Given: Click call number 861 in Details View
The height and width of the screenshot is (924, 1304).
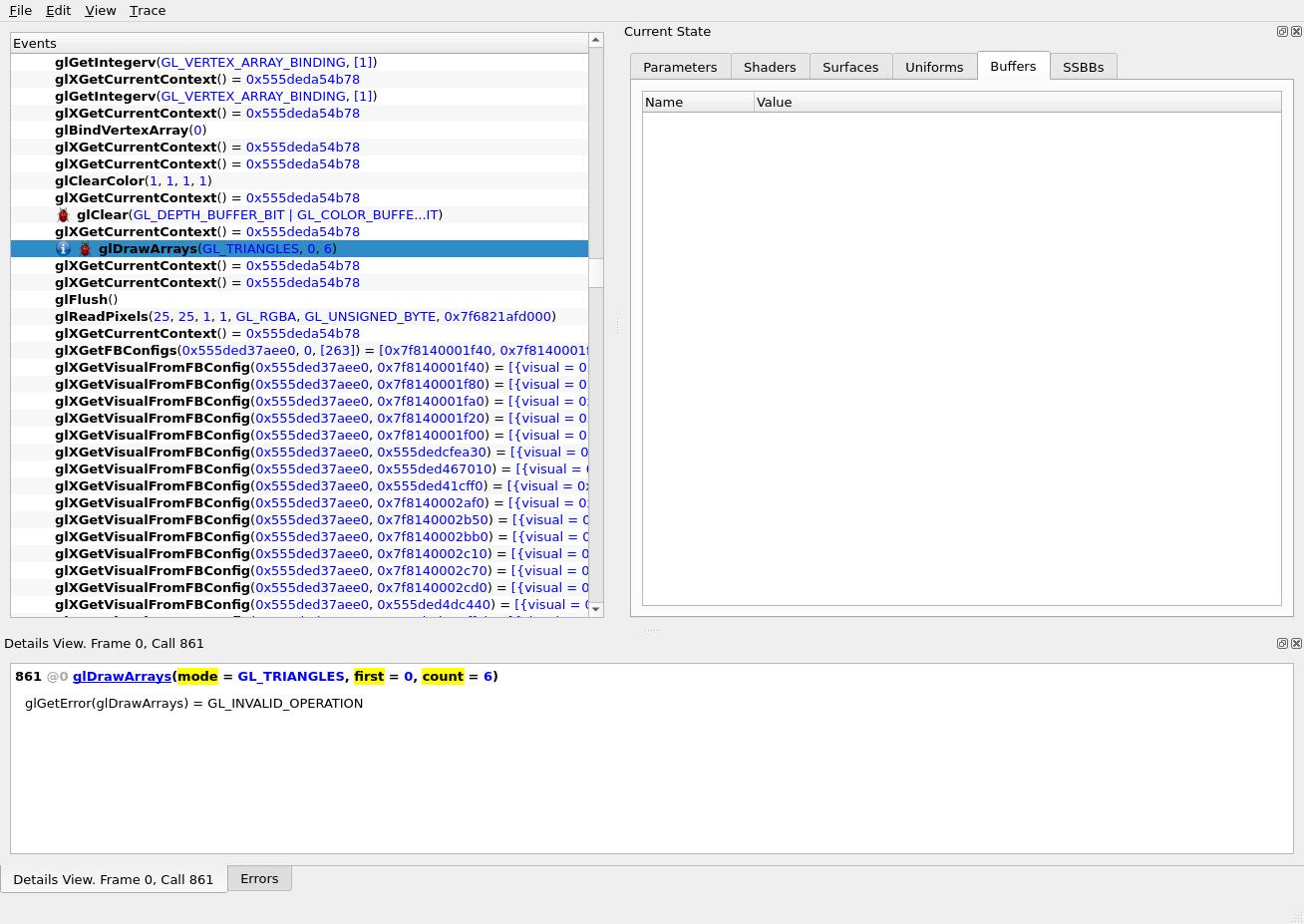Looking at the screenshot, I should (28, 676).
